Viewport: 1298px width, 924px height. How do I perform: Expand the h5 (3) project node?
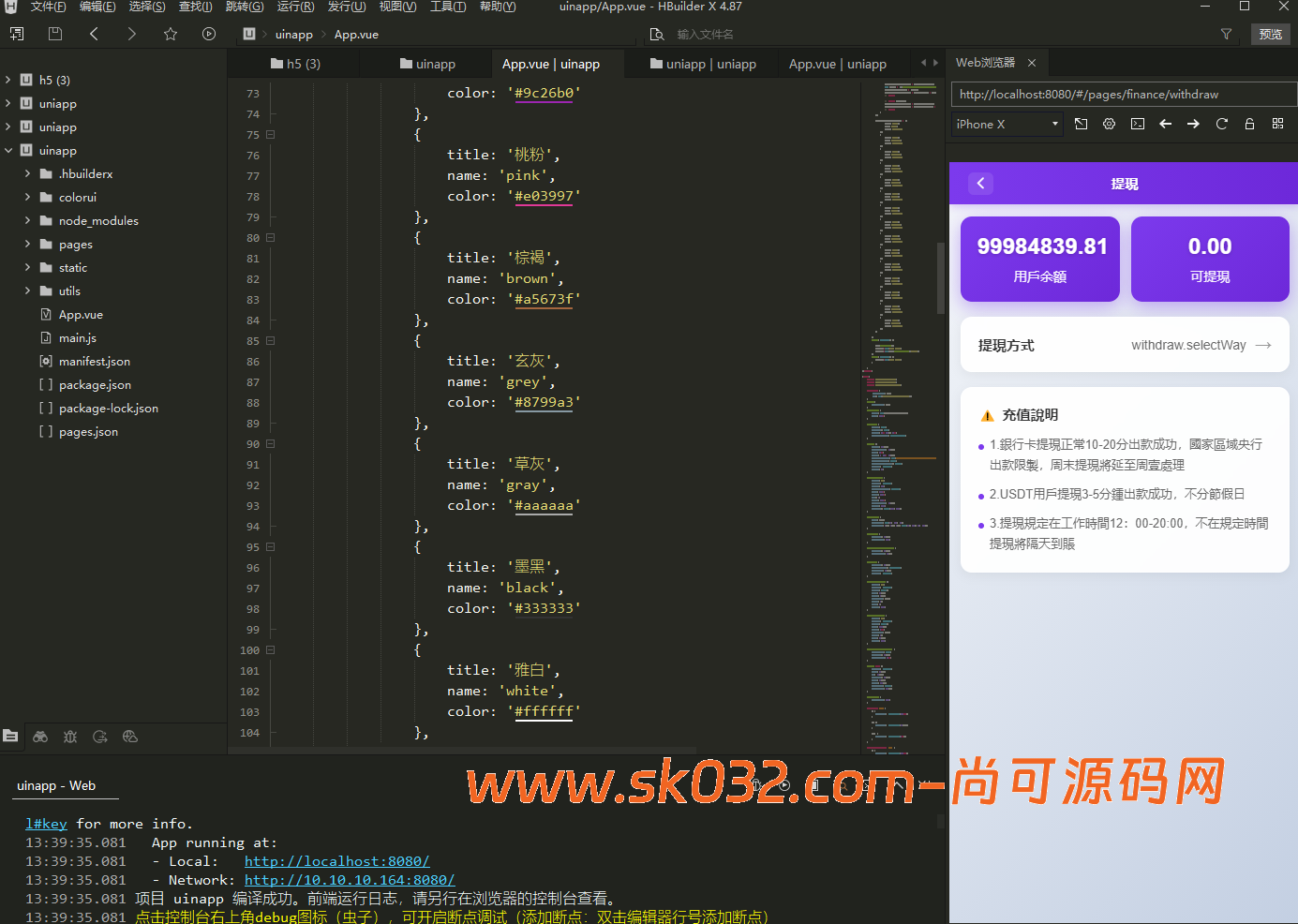pyautogui.click(x=8, y=81)
